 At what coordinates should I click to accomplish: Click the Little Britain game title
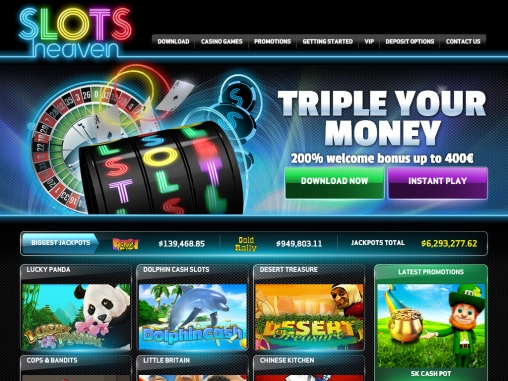tap(166, 360)
